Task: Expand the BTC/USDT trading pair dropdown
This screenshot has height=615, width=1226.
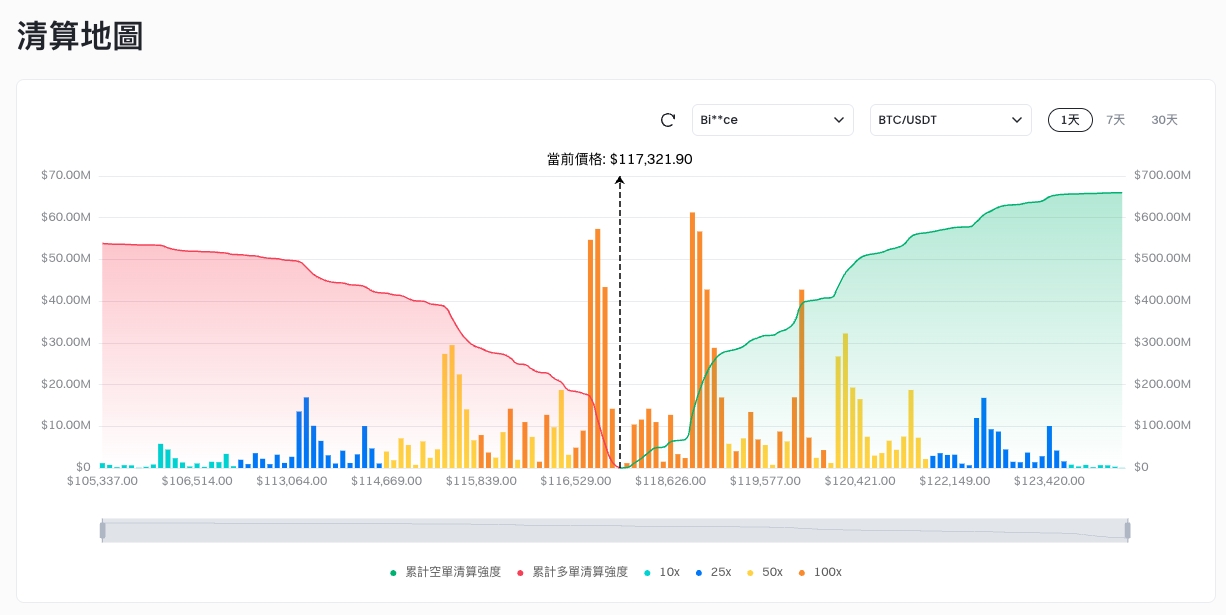Action: click(949, 120)
